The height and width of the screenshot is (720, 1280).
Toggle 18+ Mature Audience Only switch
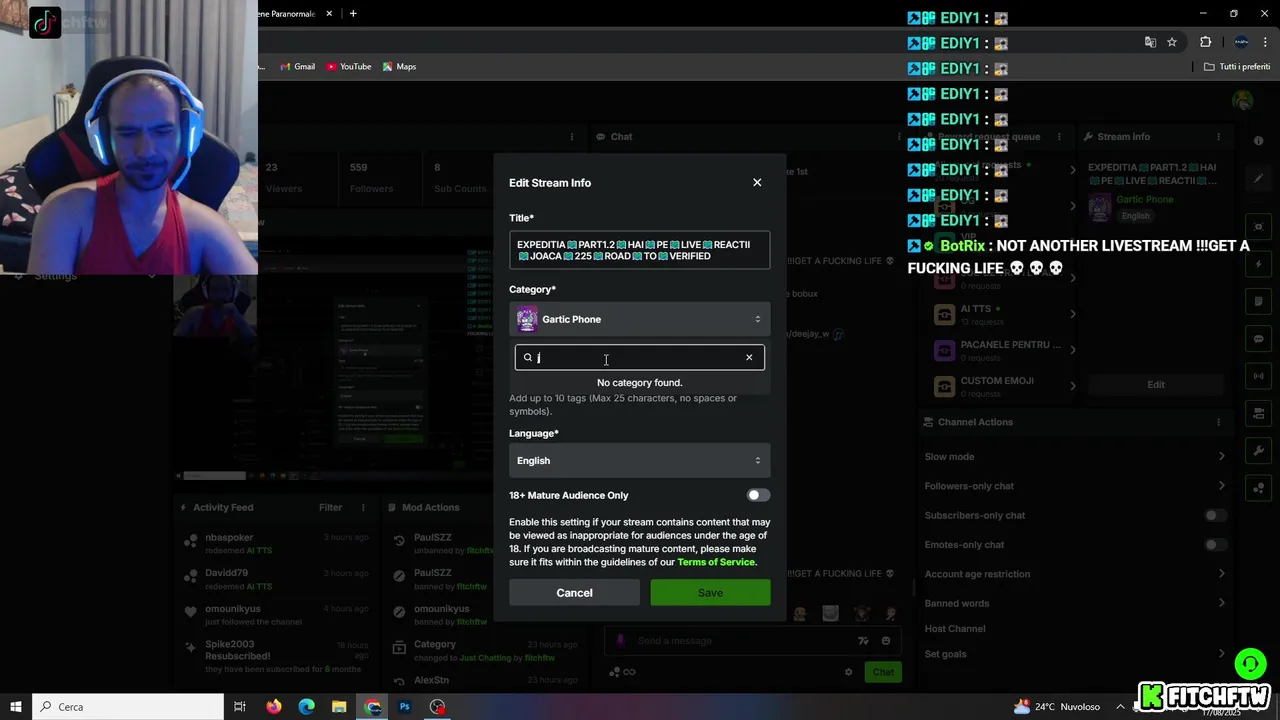[758, 495]
